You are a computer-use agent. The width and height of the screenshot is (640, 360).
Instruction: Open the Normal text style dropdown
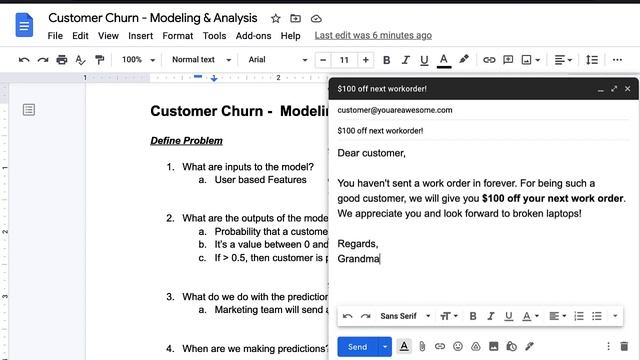(201, 60)
